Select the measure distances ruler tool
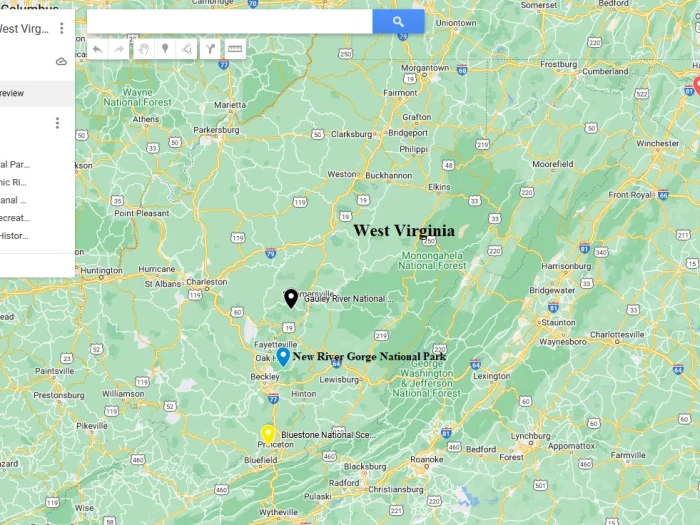This screenshot has height=525, width=700. (x=235, y=49)
